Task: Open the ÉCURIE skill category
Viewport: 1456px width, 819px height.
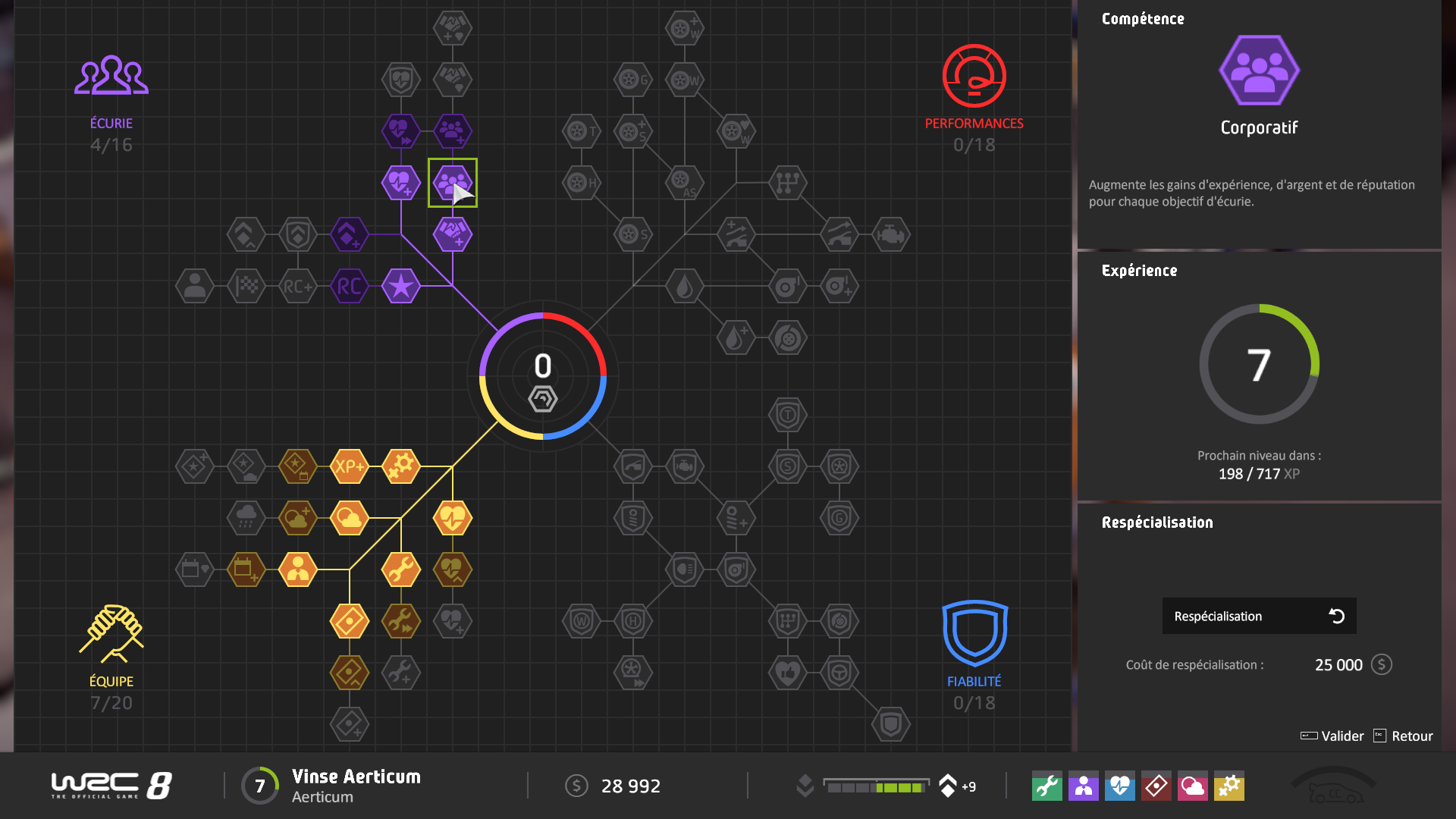Action: click(111, 102)
